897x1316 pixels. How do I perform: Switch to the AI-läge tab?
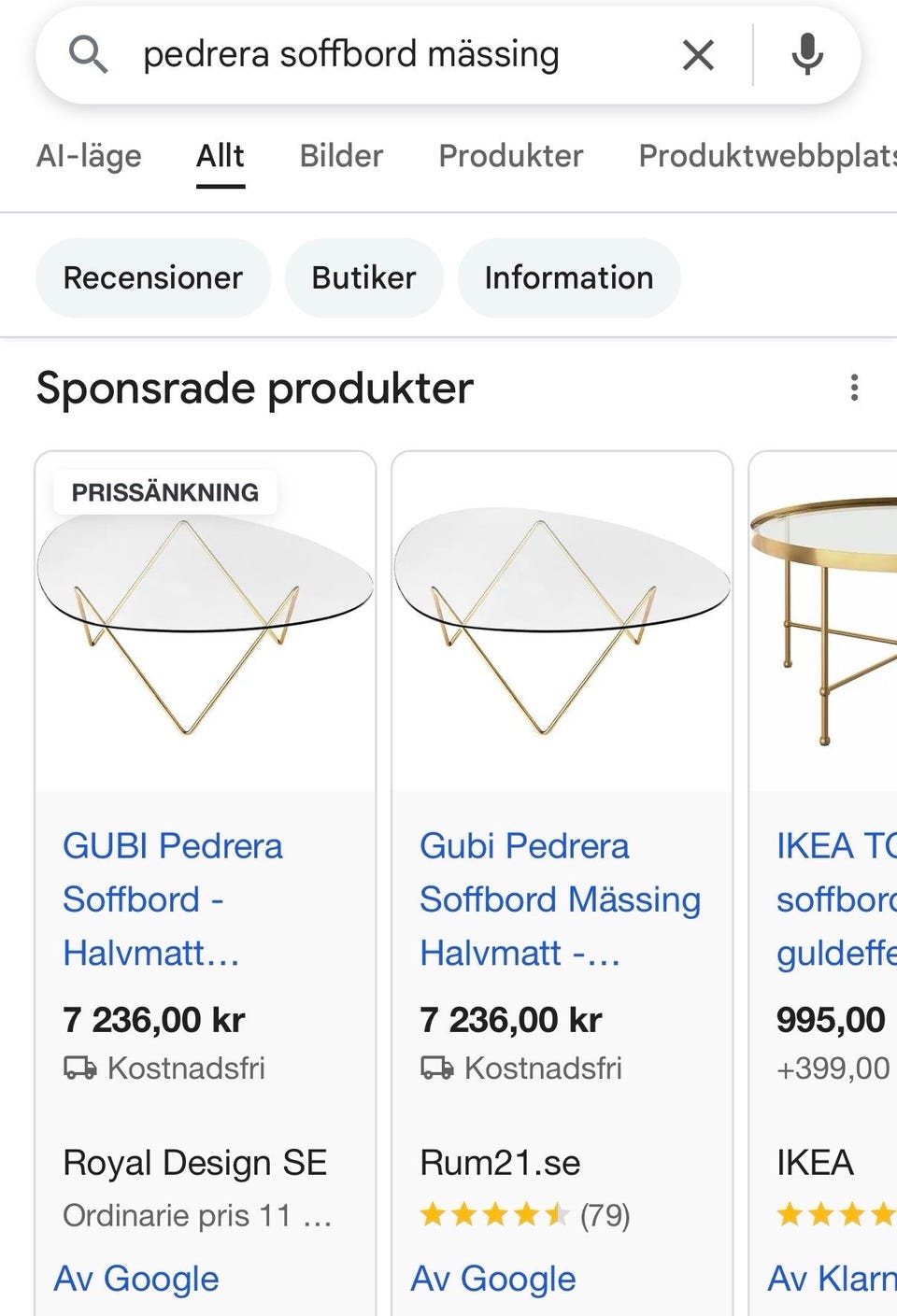click(x=89, y=156)
